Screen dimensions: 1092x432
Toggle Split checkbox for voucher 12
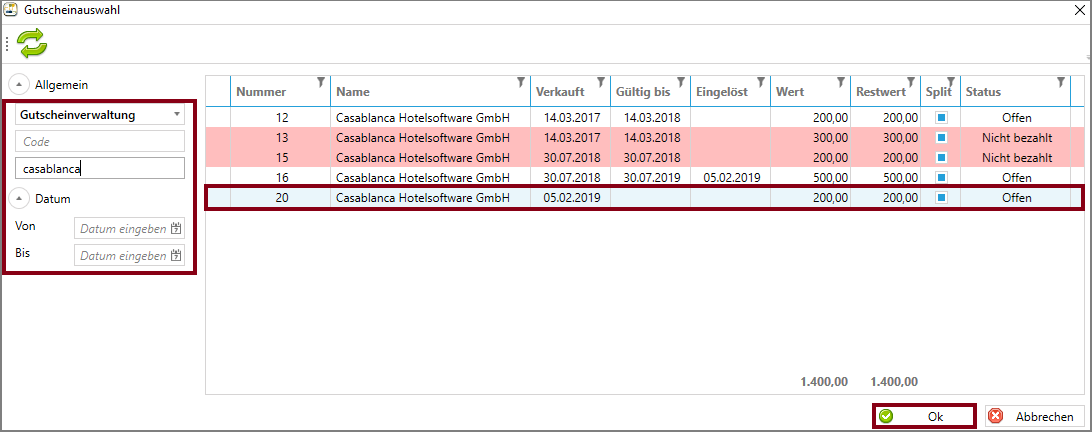point(942,118)
